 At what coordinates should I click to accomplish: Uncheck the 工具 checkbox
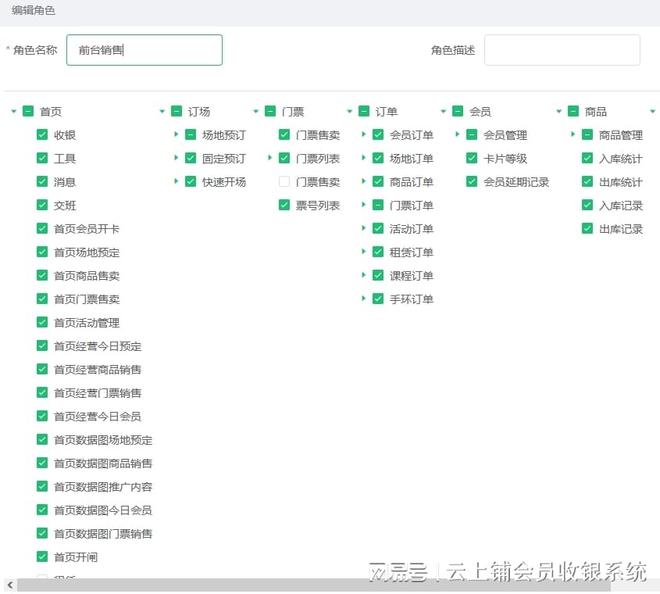42,158
